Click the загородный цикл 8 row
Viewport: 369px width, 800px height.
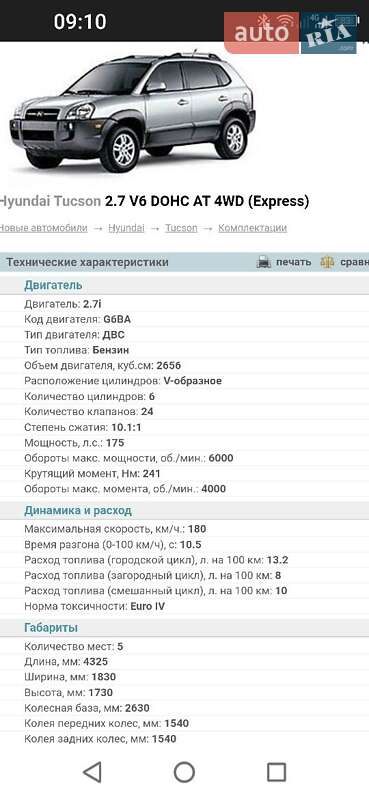click(x=184, y=576)
